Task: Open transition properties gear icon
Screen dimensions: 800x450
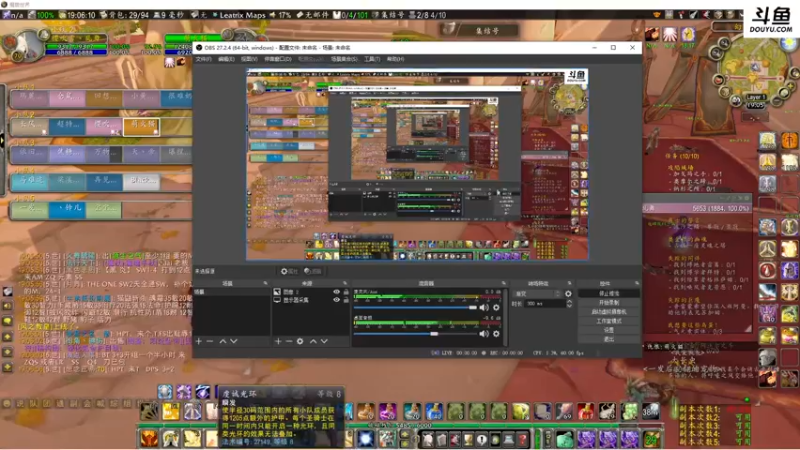Action: click(568, 294)
